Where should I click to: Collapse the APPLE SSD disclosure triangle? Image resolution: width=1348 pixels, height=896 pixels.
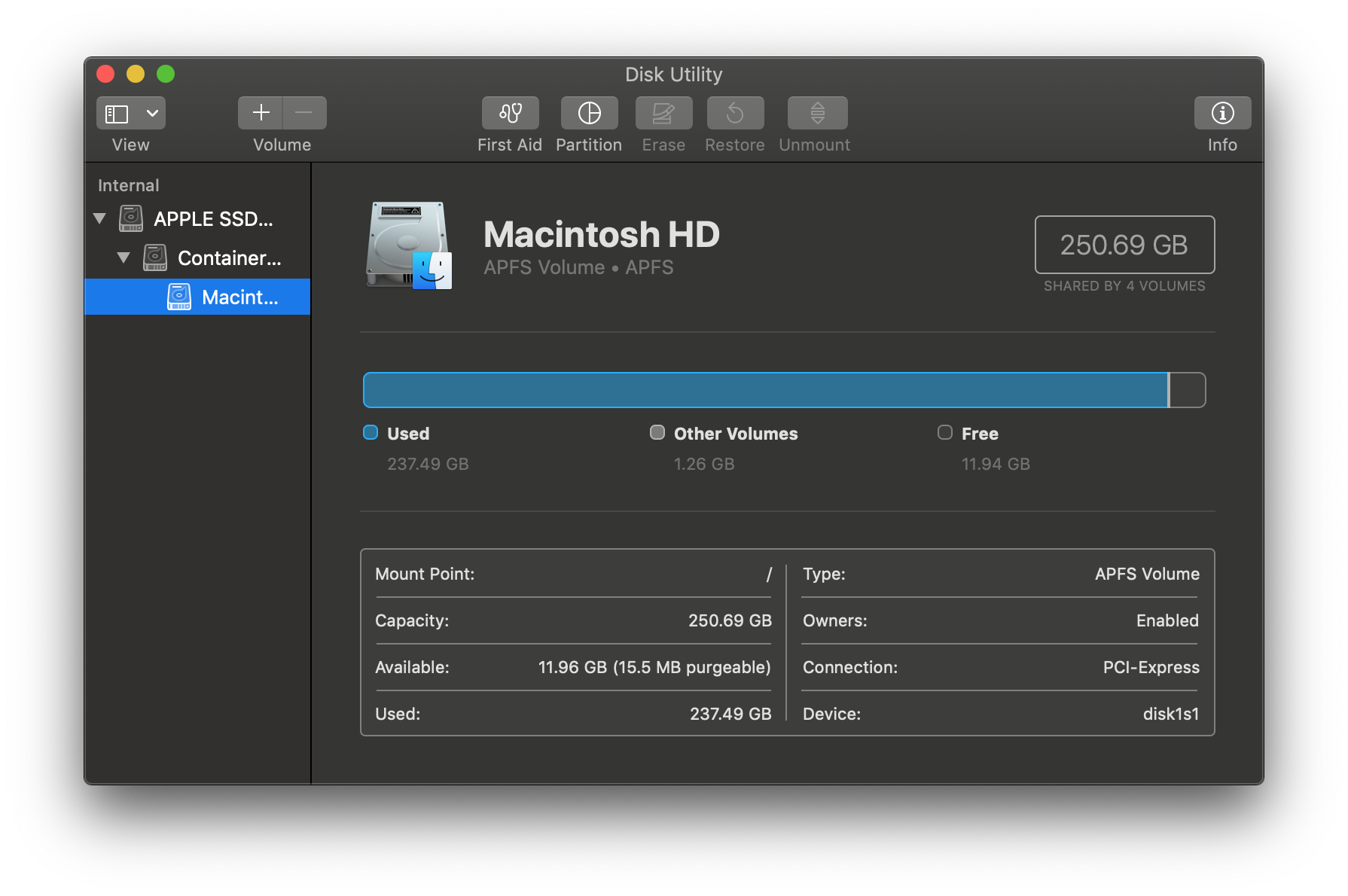coord(99,219)
